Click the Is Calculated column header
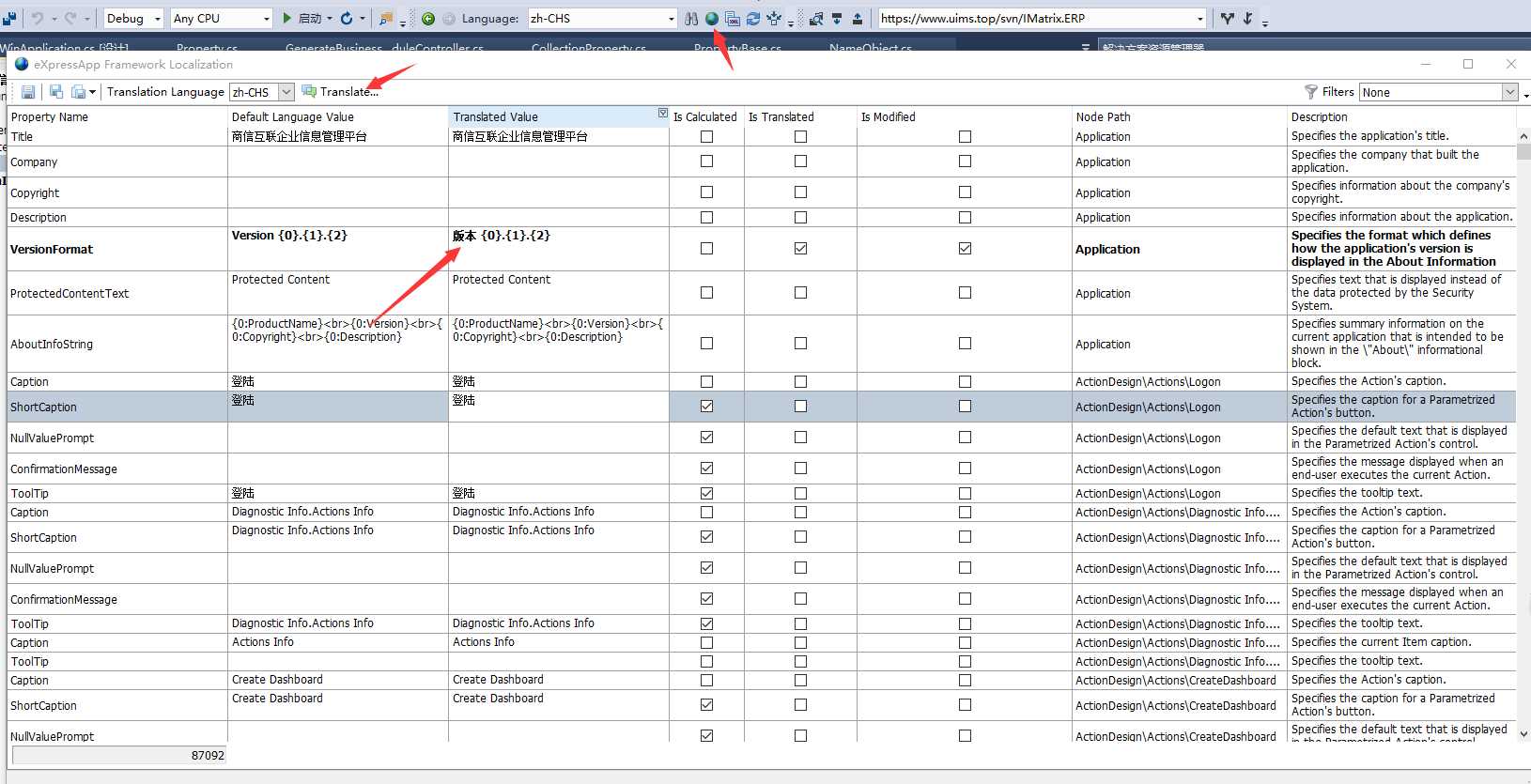The width and height of the screenshot is (1531, 784). 706,117
